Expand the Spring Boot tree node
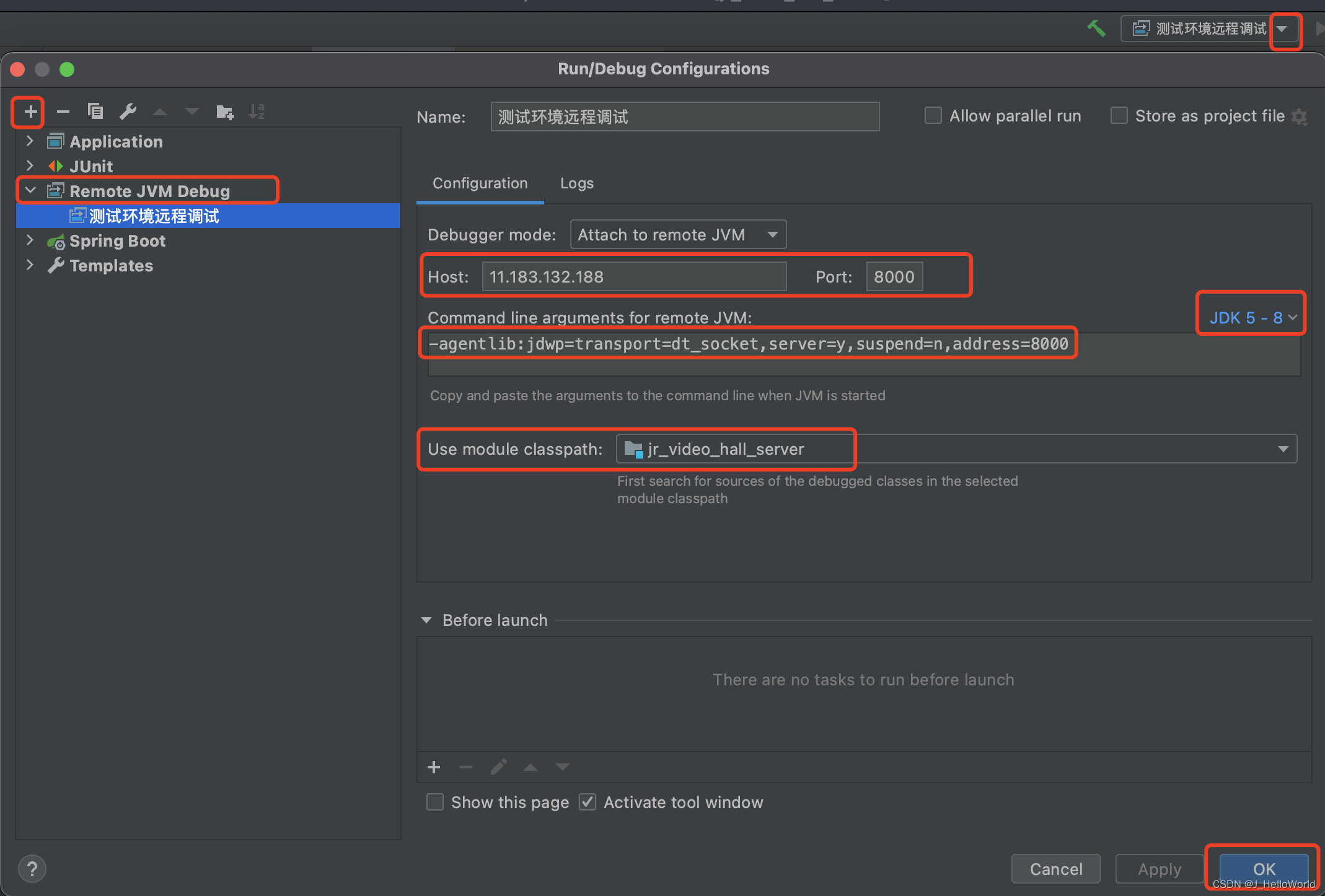Image resolution: width=1325 pixels, height=896 pixels. [30, 240]
